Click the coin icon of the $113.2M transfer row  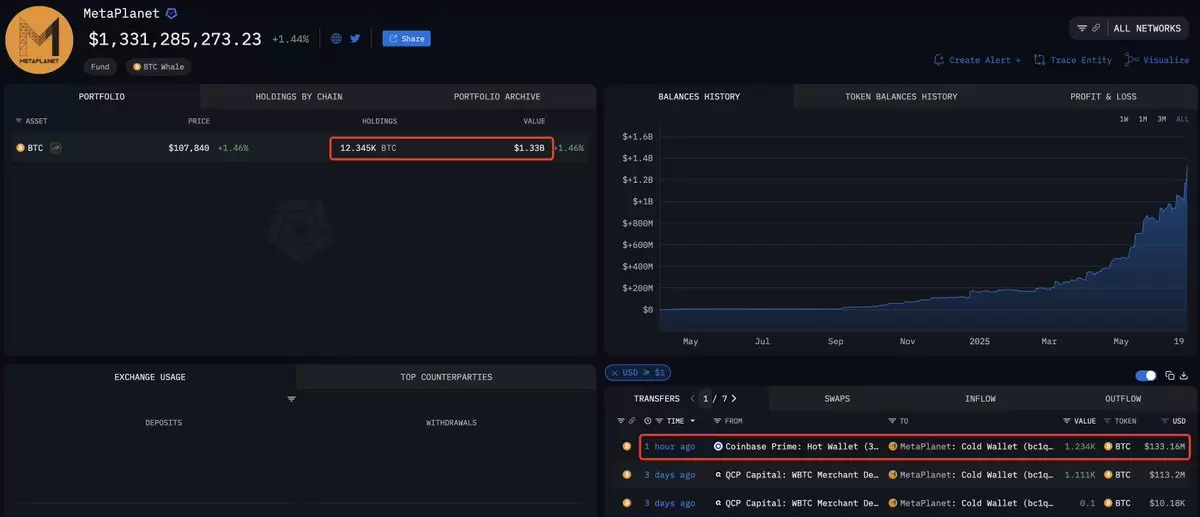[x=626, y=474]
